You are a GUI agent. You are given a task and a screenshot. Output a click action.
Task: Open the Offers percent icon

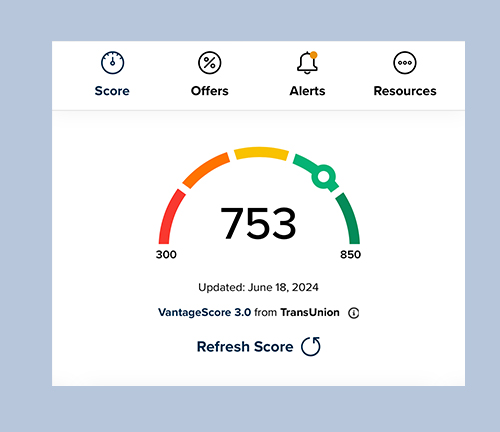(x=210, y=63)
